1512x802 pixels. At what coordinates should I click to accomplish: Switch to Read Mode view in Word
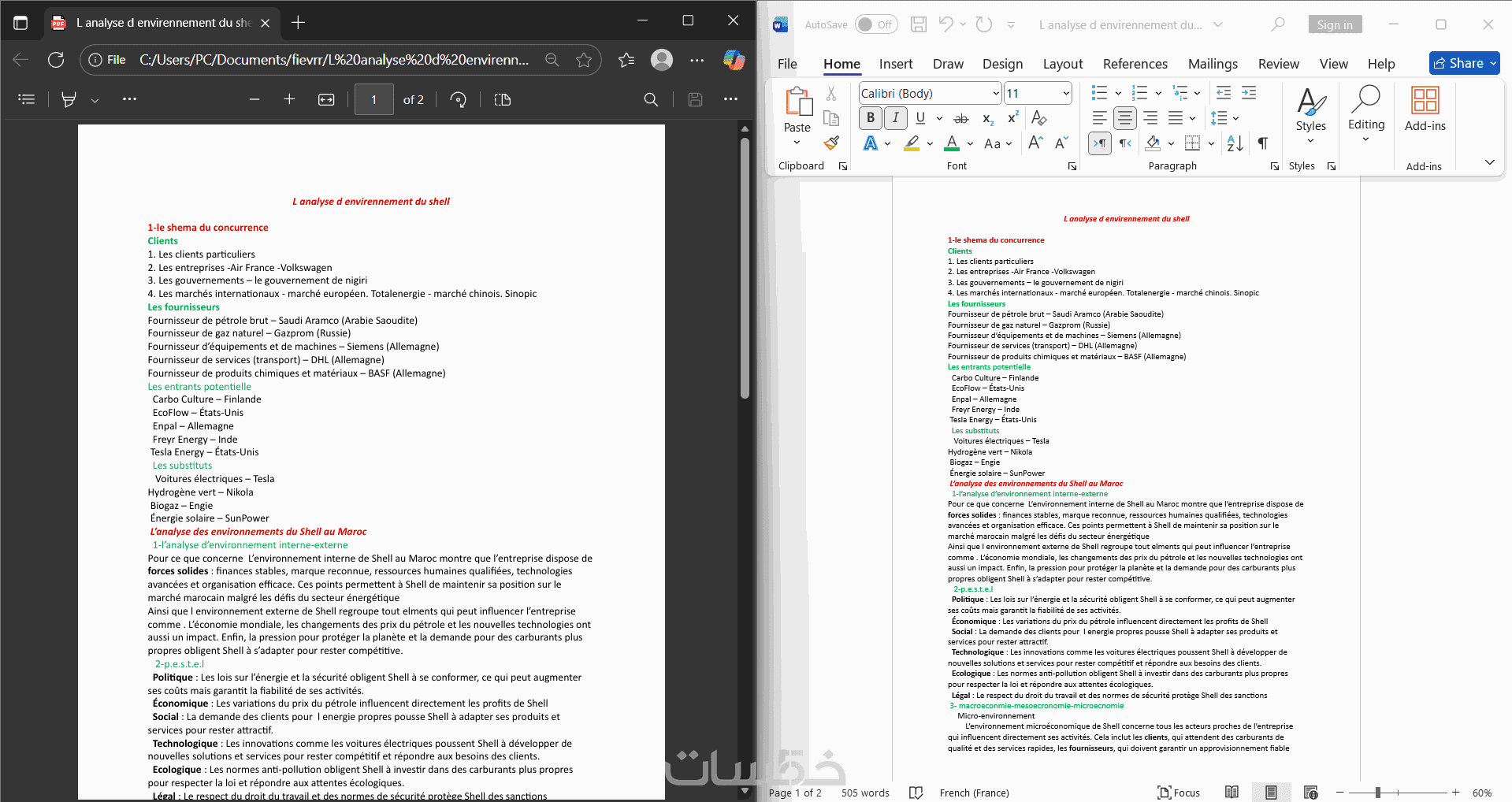point(1232,793)
